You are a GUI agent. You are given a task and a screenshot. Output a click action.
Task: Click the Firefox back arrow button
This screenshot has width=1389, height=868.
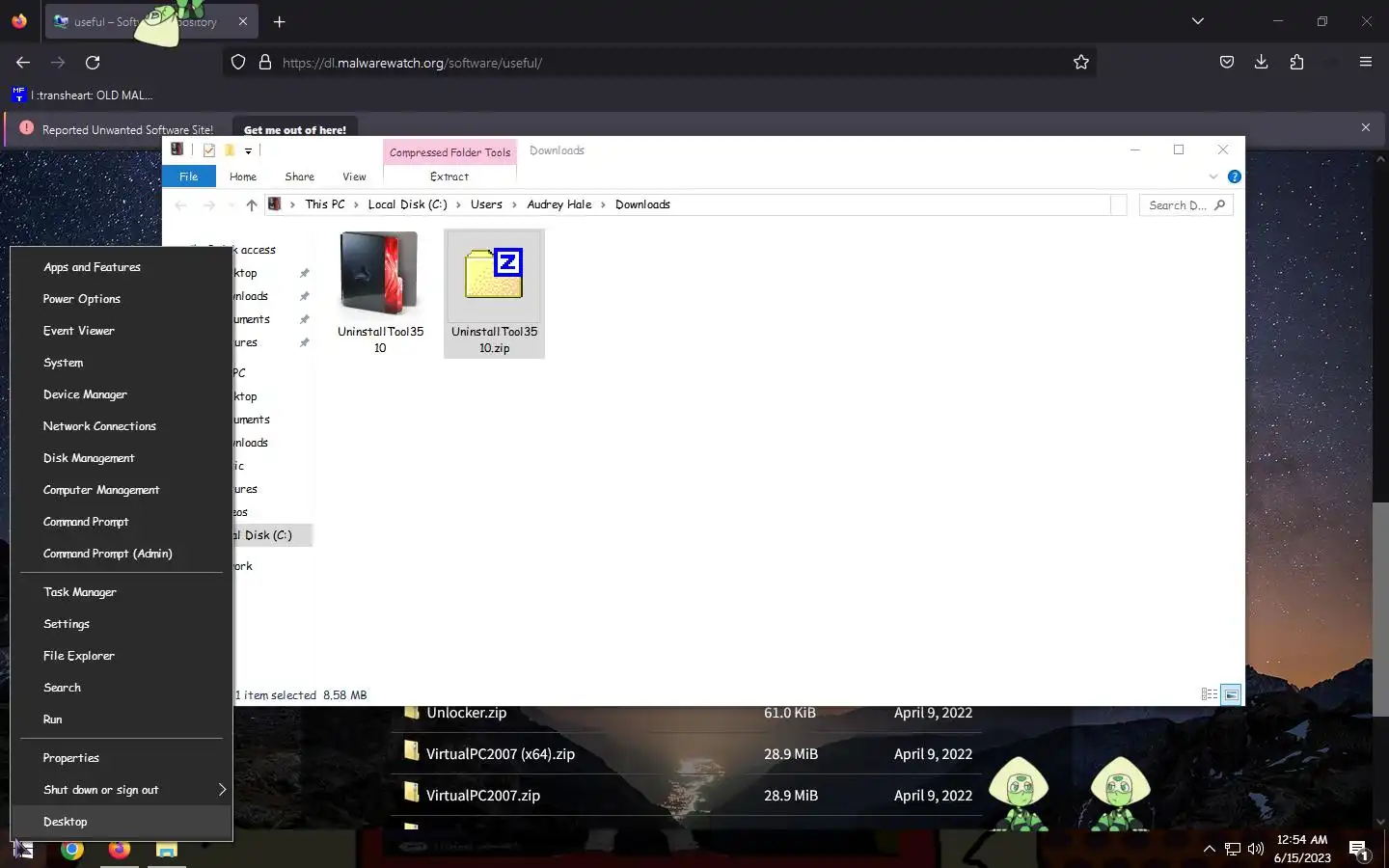(x=23, y=63)
